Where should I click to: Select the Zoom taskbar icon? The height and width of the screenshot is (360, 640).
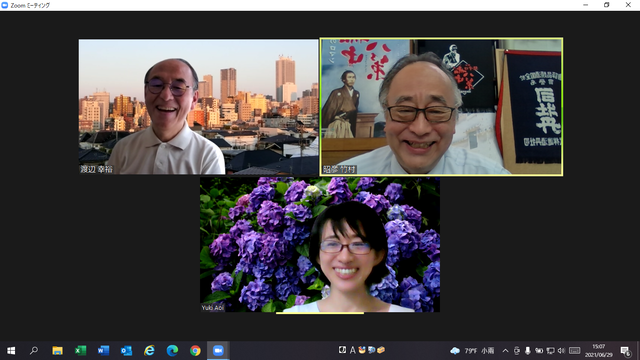[218, 351]
